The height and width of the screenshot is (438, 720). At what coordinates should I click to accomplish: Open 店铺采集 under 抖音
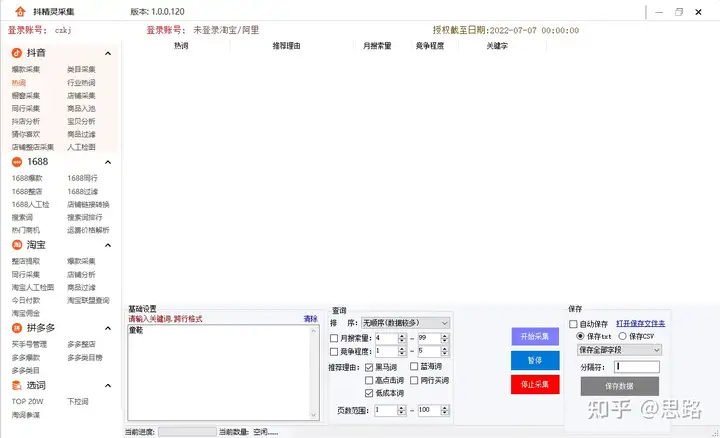click(81, 95)
